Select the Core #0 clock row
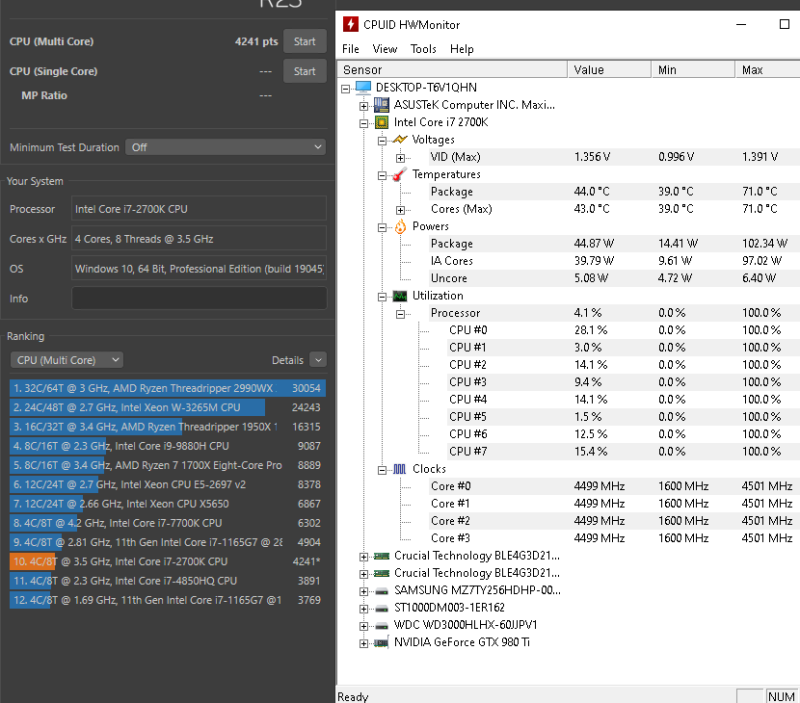The height and width of the screenshot is (703, 800). click(614, 486)
